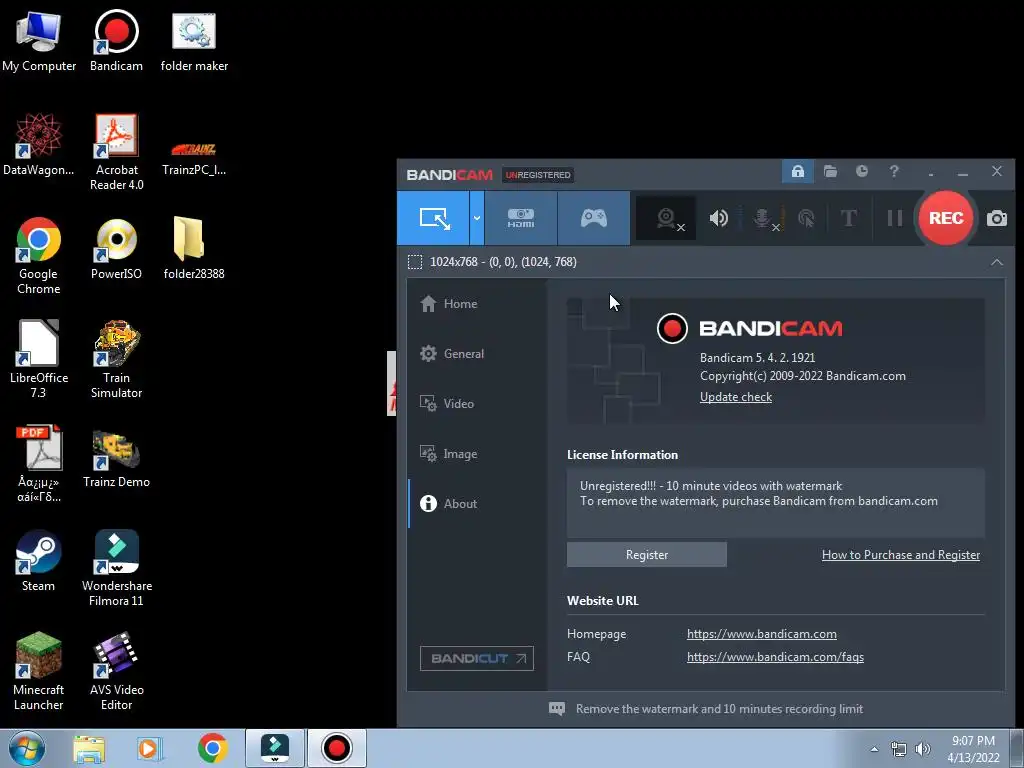Viewport: 1024px width, 768px height.
Task: Open the Bandicam FAQ link
Action: [775, 657]
